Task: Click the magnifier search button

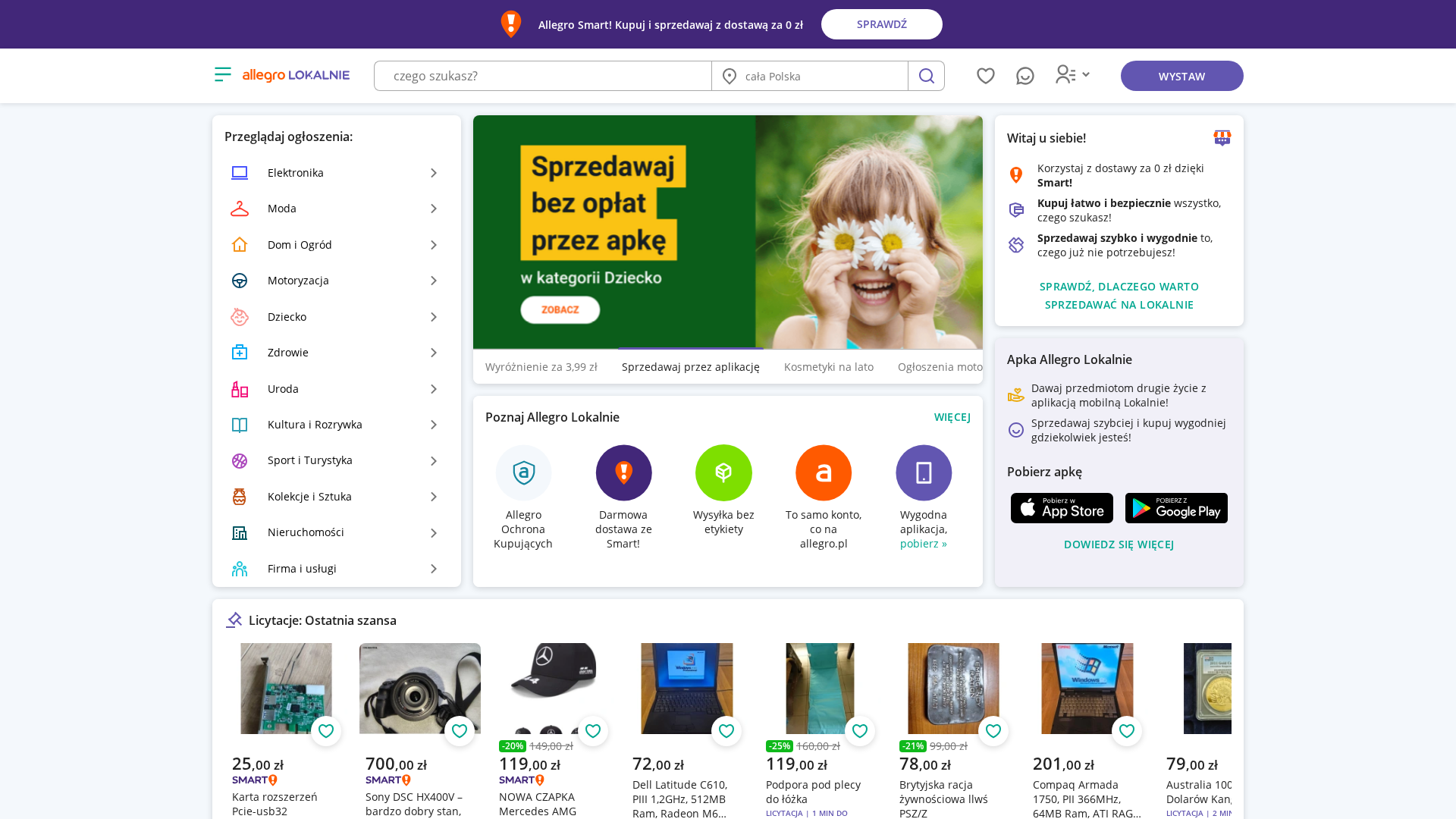Action: pyautogui.click(x=926, y=76)
